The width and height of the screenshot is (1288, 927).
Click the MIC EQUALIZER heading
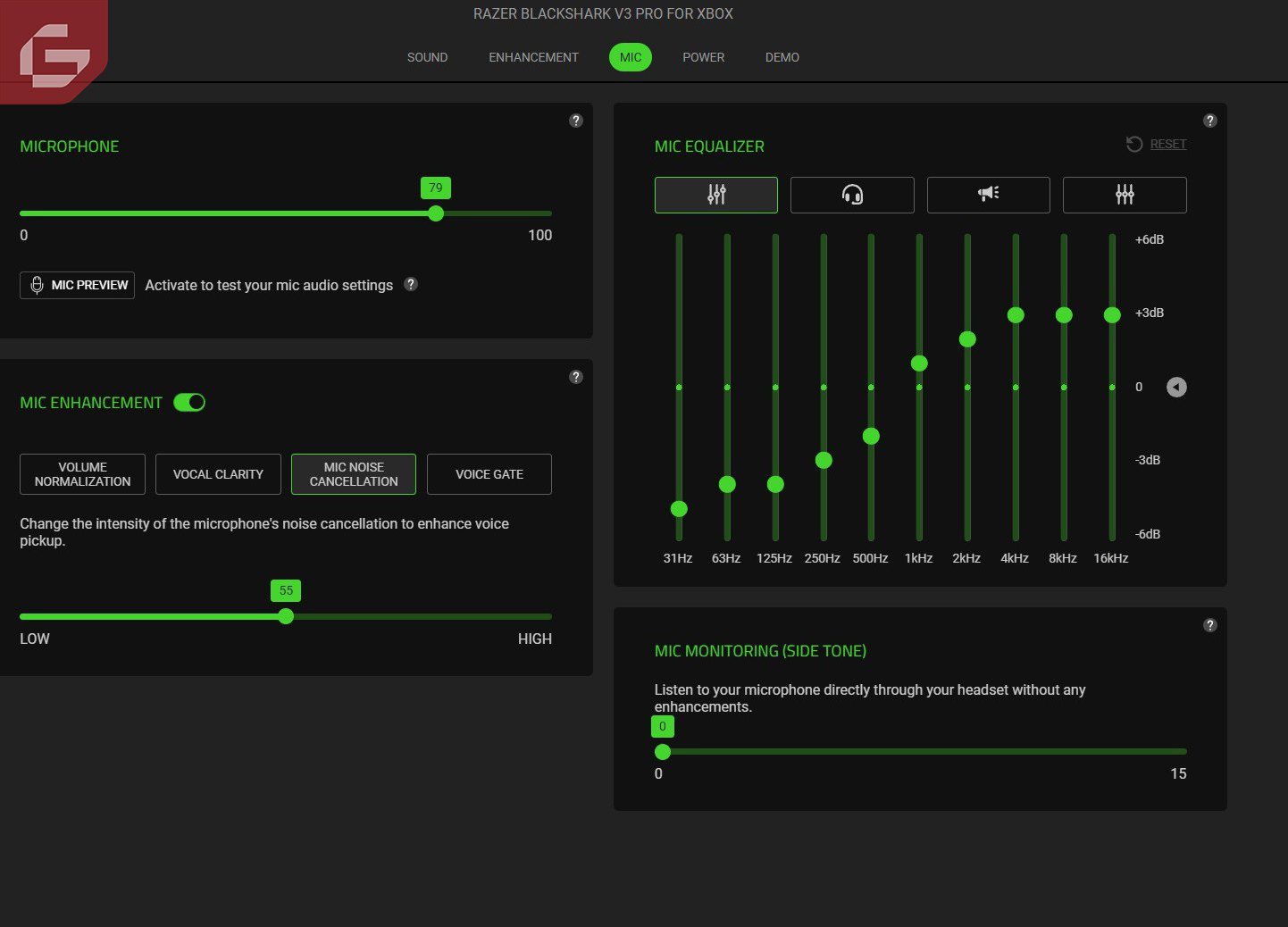[x=709, y=146]
